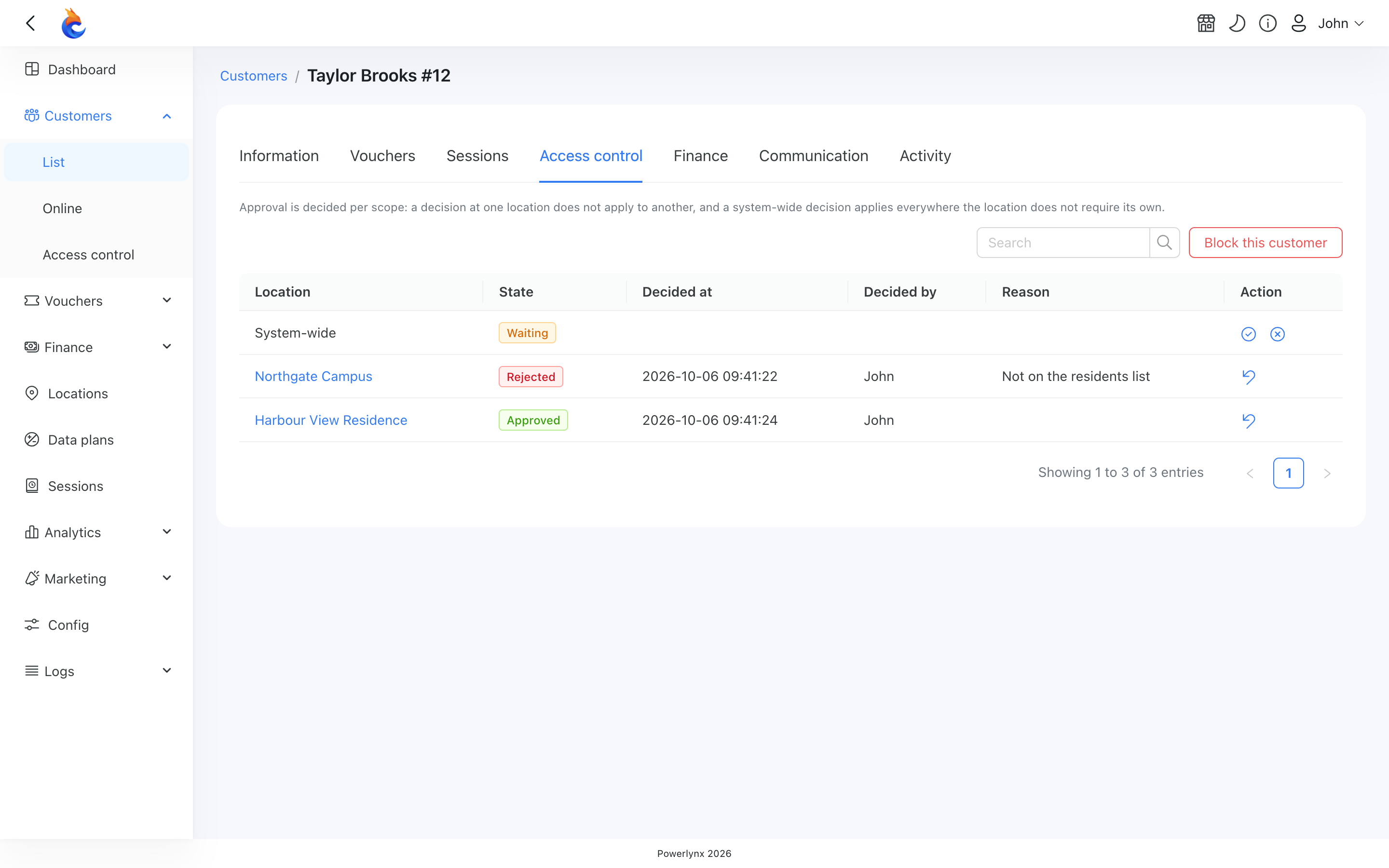The width and height of the screenshot is (1389, 868).
Task: Open the store icon in the header
Action: 1206,23
